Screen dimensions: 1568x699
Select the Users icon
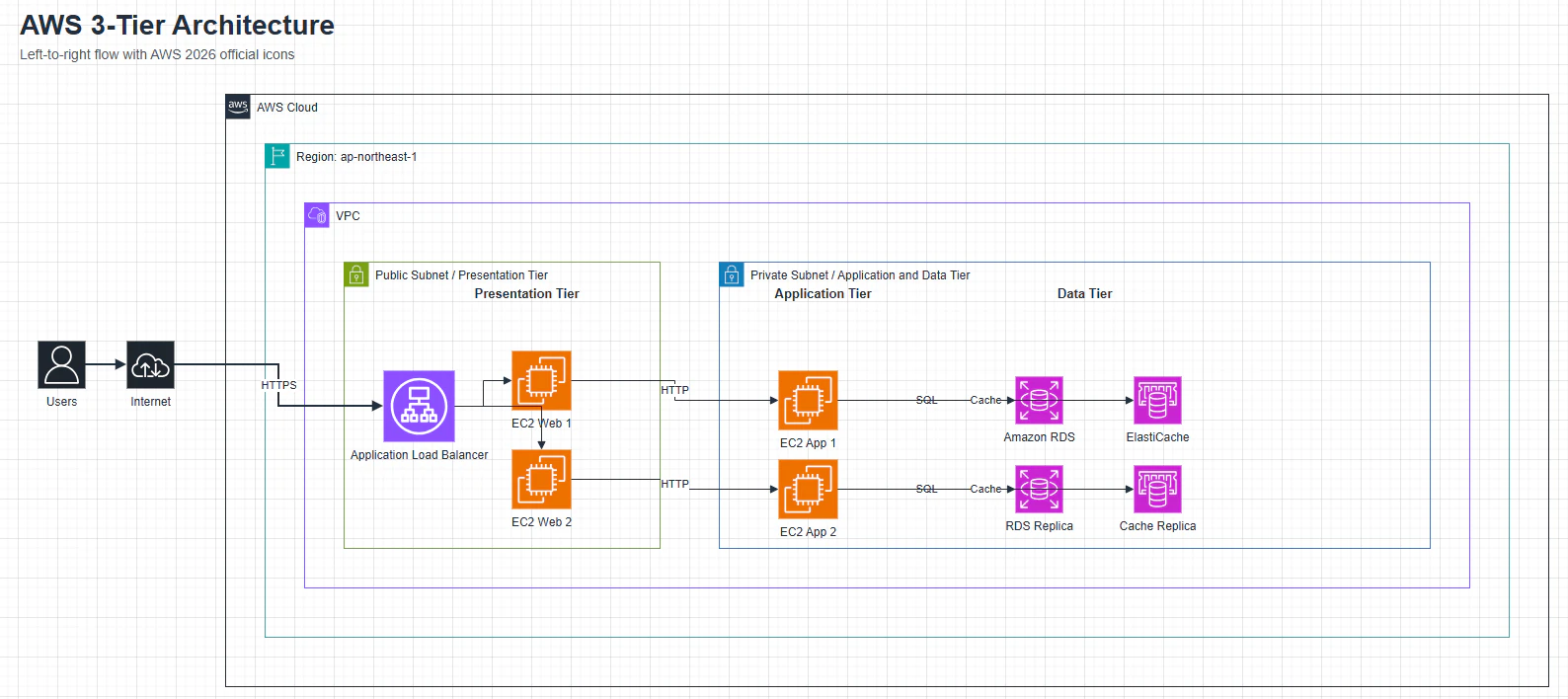click(61, 365)
